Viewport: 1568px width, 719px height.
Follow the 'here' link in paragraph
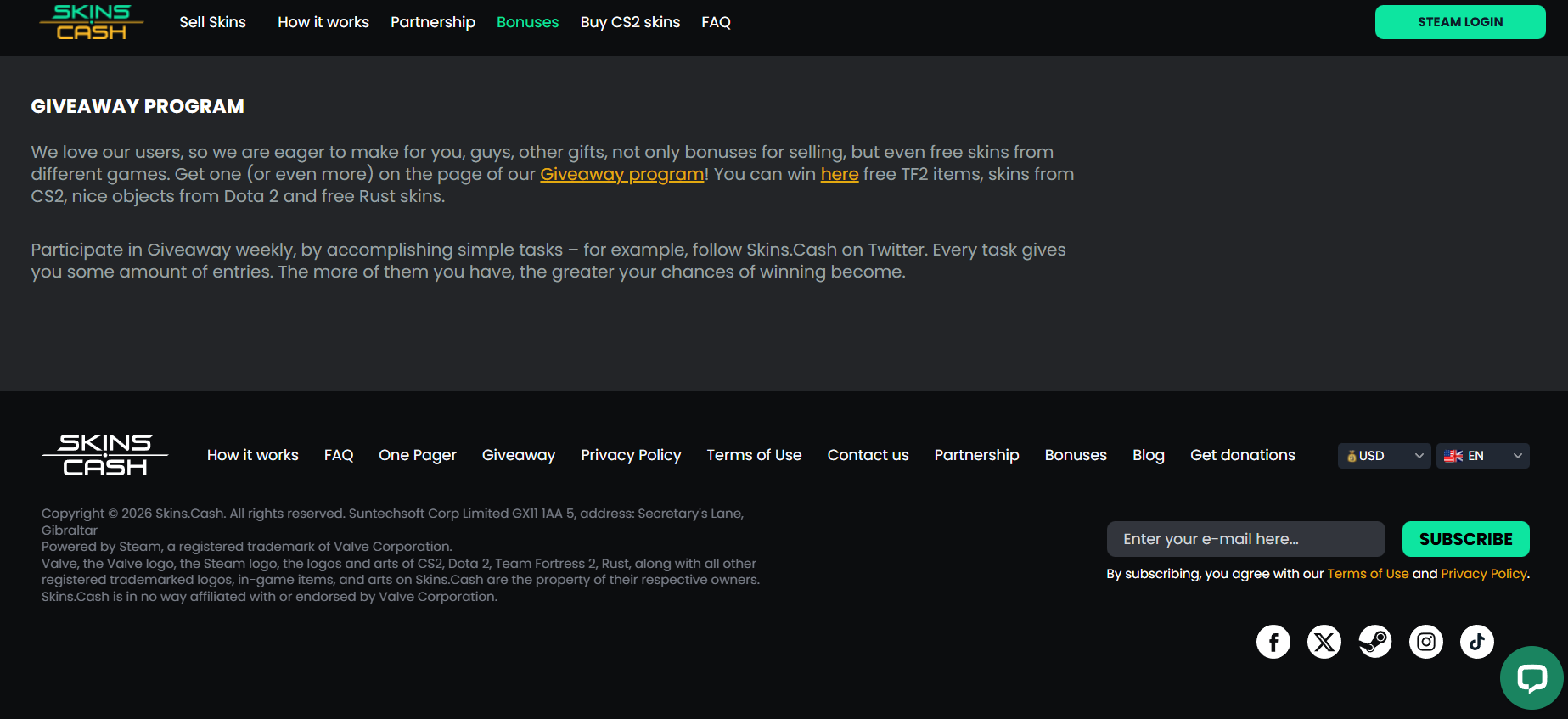(x=840, y=174)
